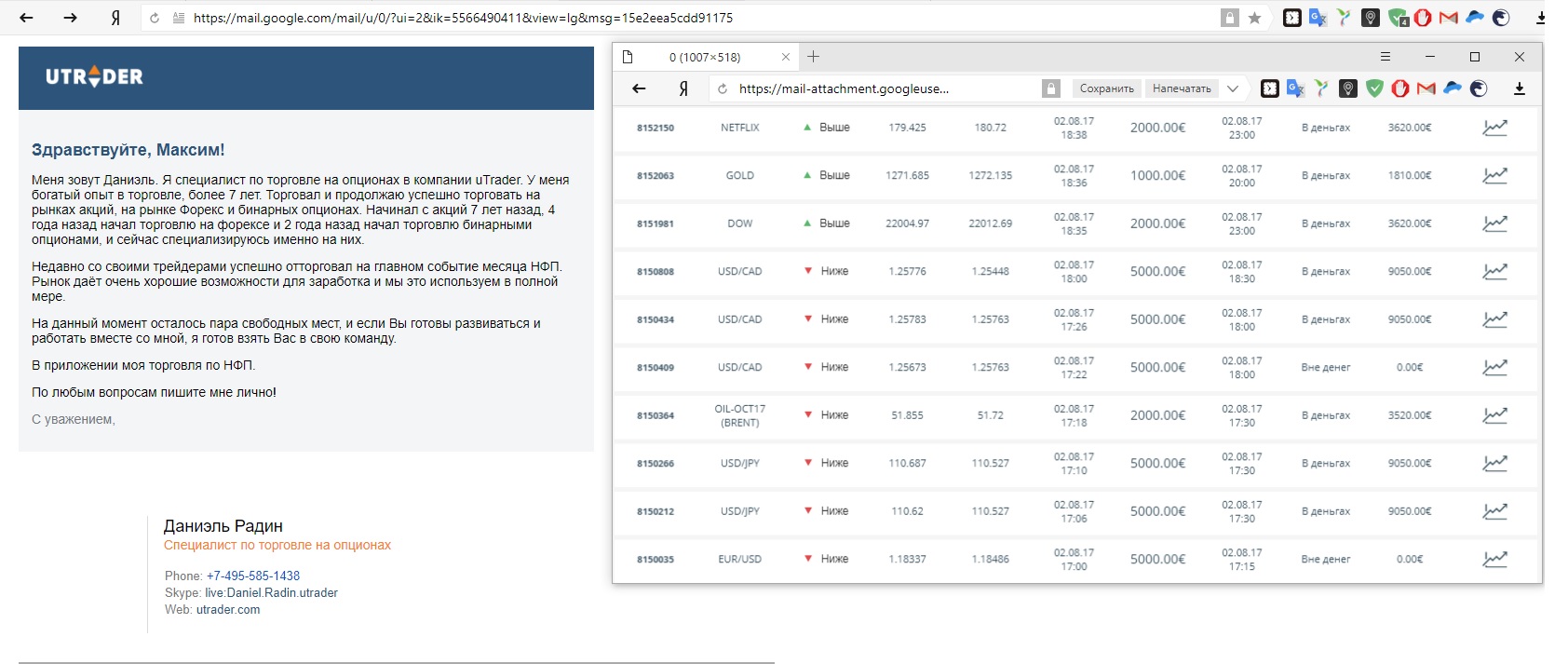1568x664 pixels.
Task: Select trade ID 8150409
Action: (x=656, y=367)
